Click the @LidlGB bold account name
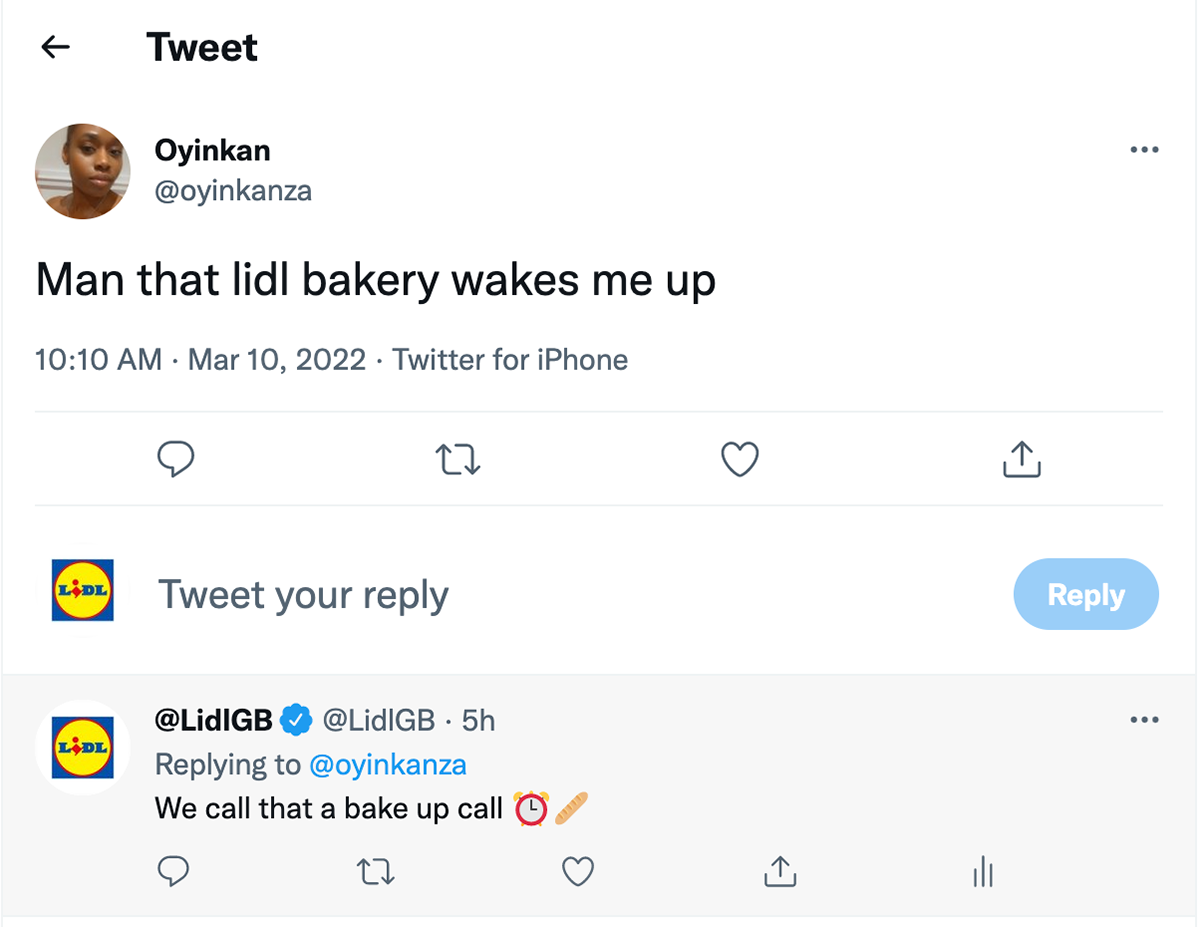The width and height of the screenshot is (1200, 927). pos(214,720)
